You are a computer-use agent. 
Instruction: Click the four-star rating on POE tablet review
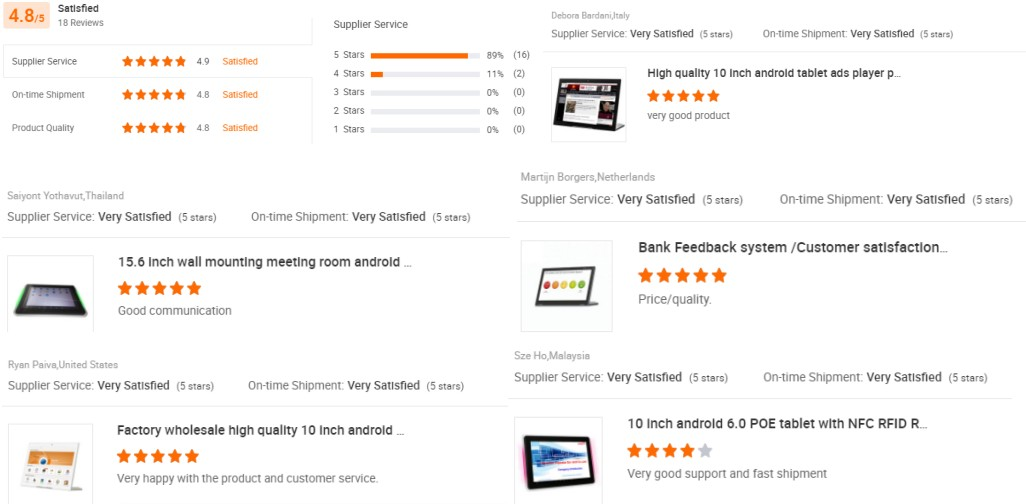coord(670,450)
